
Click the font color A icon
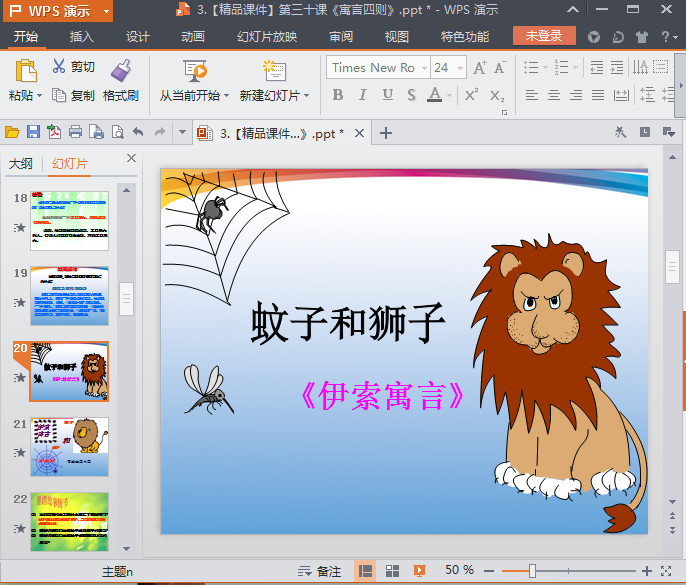[434, 95]
